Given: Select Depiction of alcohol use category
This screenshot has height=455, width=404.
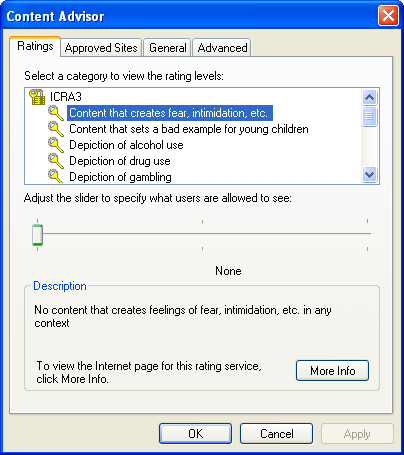Looking at the screenshot, I should (x=126, y=145).
